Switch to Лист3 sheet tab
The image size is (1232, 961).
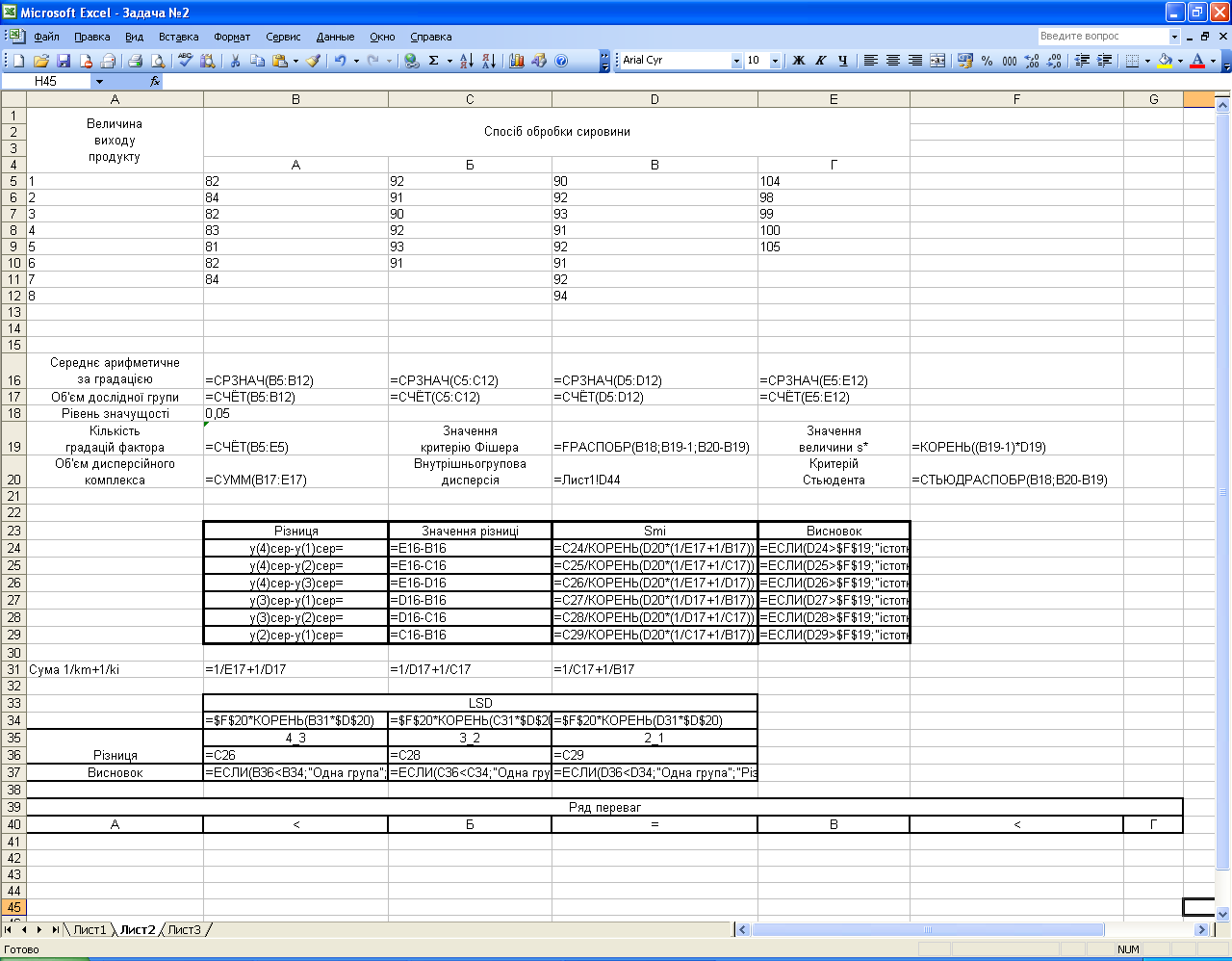click(184, 929)
